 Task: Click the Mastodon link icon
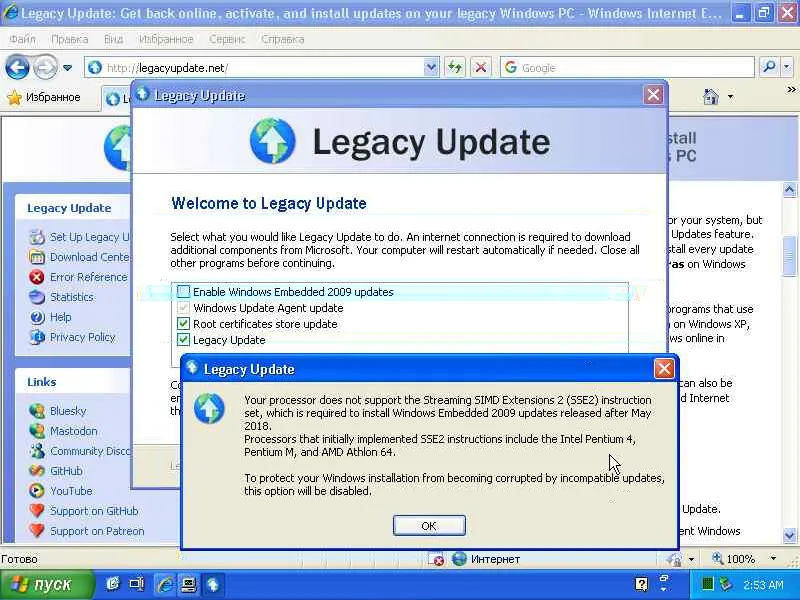37,431
